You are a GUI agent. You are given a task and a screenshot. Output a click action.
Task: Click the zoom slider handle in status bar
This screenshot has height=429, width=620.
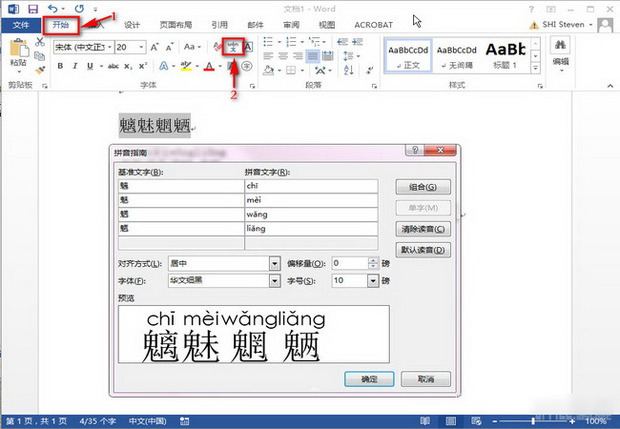click(533, 421)
